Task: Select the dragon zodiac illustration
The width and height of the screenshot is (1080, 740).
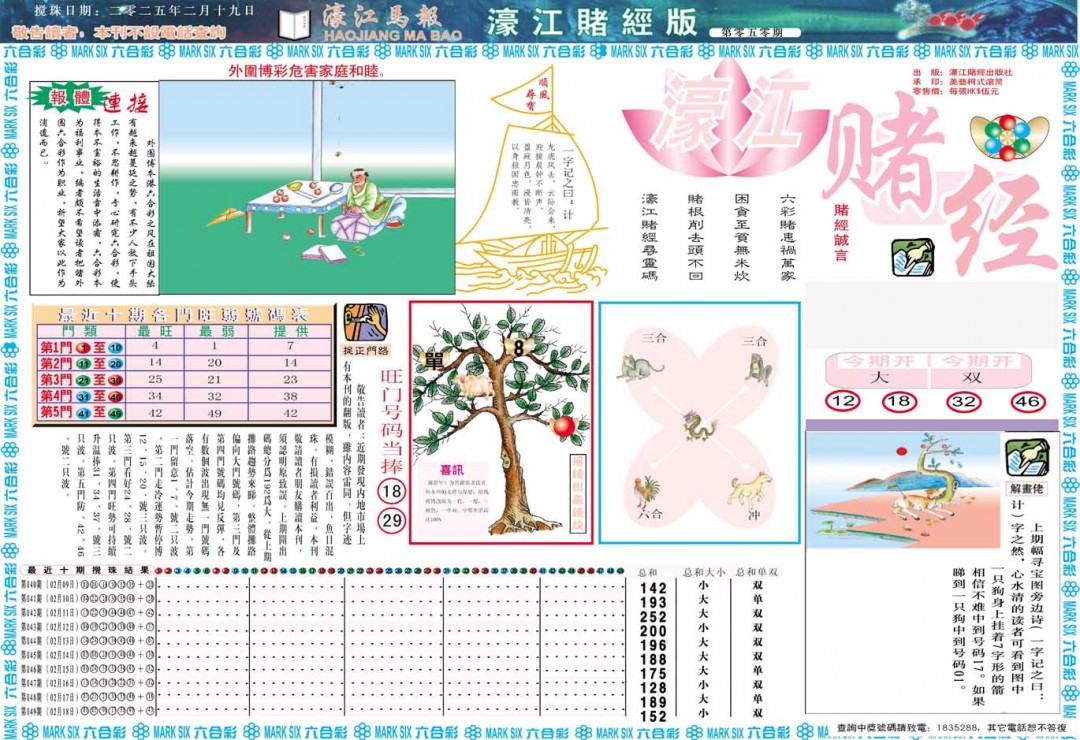Action: [x=697, y=428]
